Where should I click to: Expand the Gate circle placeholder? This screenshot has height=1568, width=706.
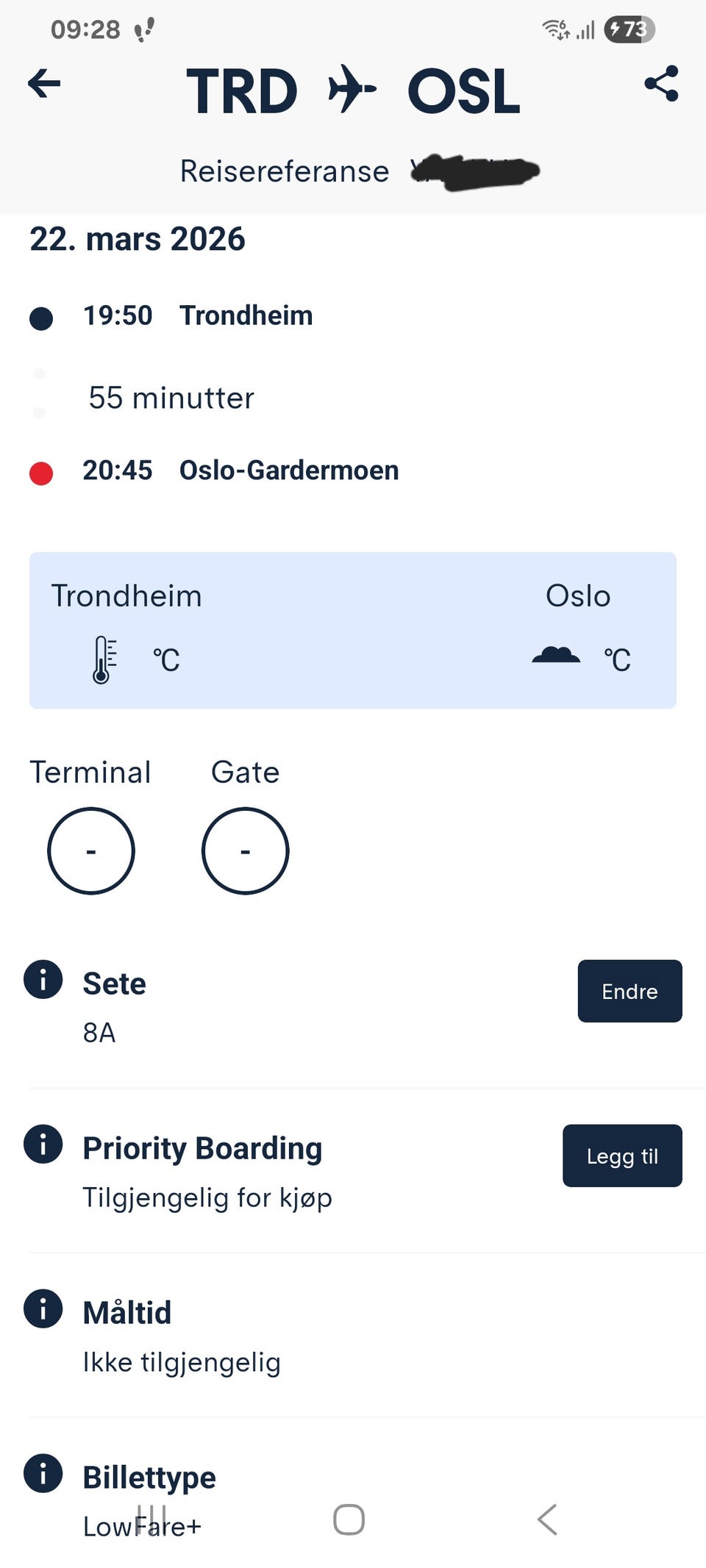(245, 851)
